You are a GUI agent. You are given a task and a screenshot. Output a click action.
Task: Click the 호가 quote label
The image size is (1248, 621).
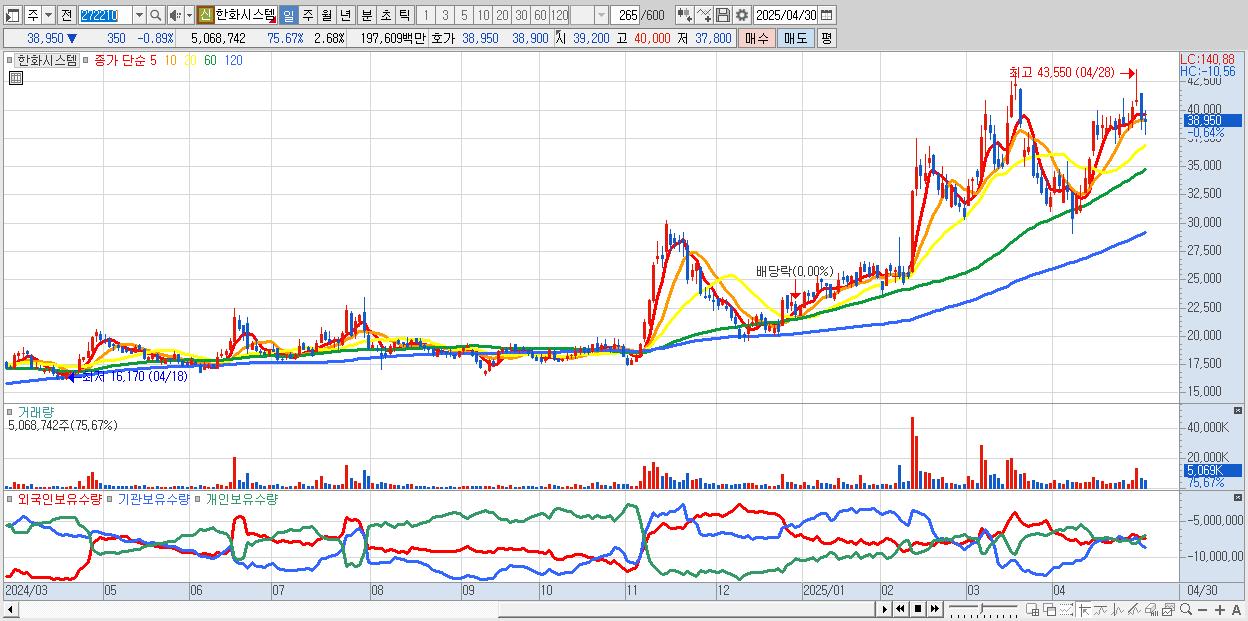tap(443, 38)
